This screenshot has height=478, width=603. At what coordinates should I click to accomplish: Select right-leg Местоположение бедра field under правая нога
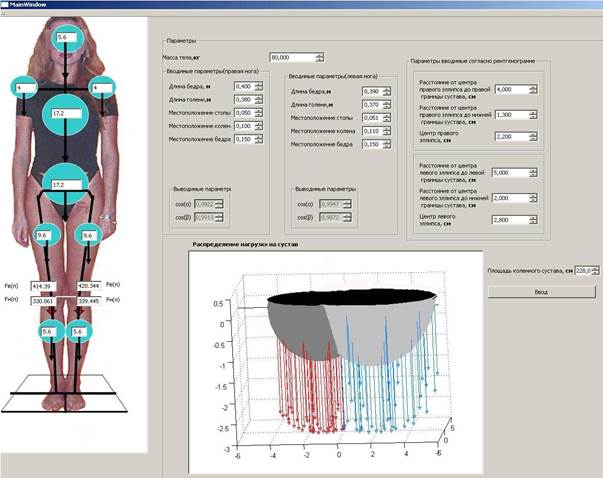coord(248,139)
